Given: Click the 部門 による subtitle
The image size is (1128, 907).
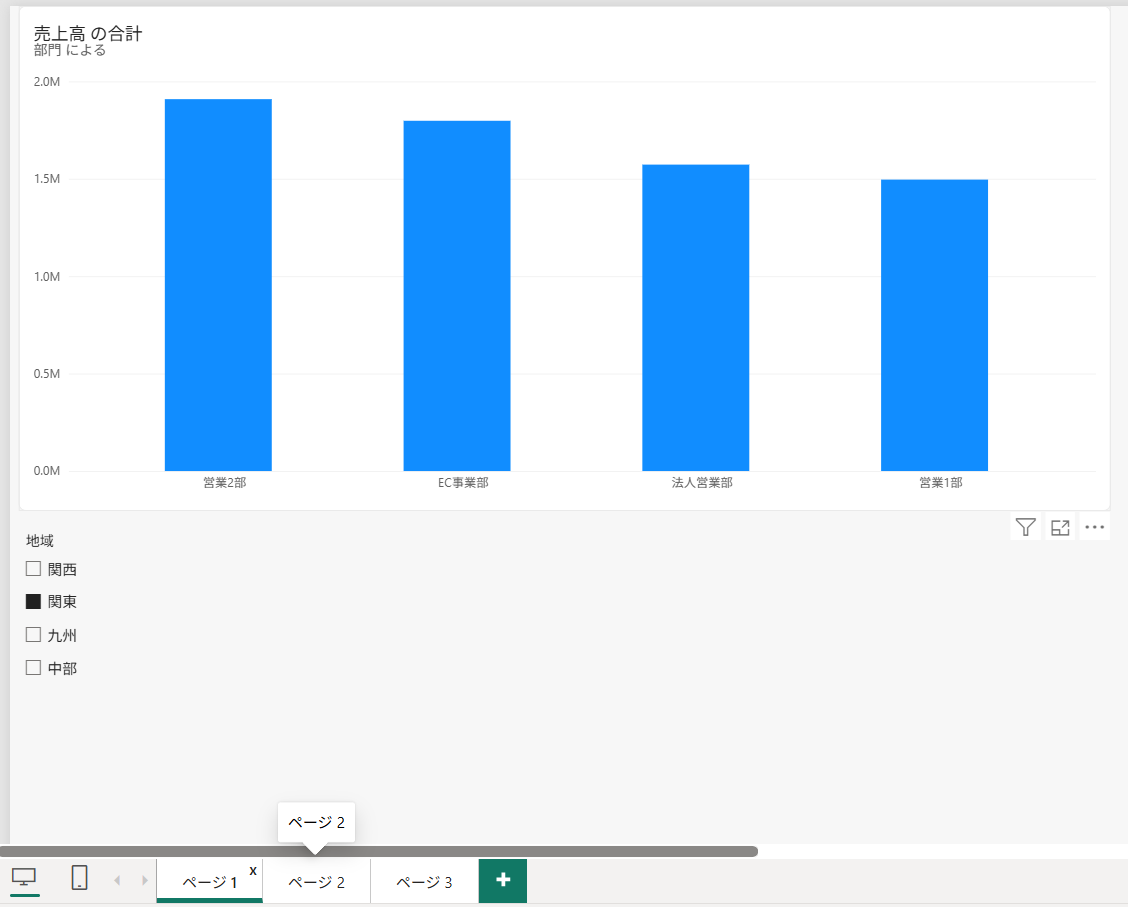Looking at the screenshot, I should click(70, 50).
